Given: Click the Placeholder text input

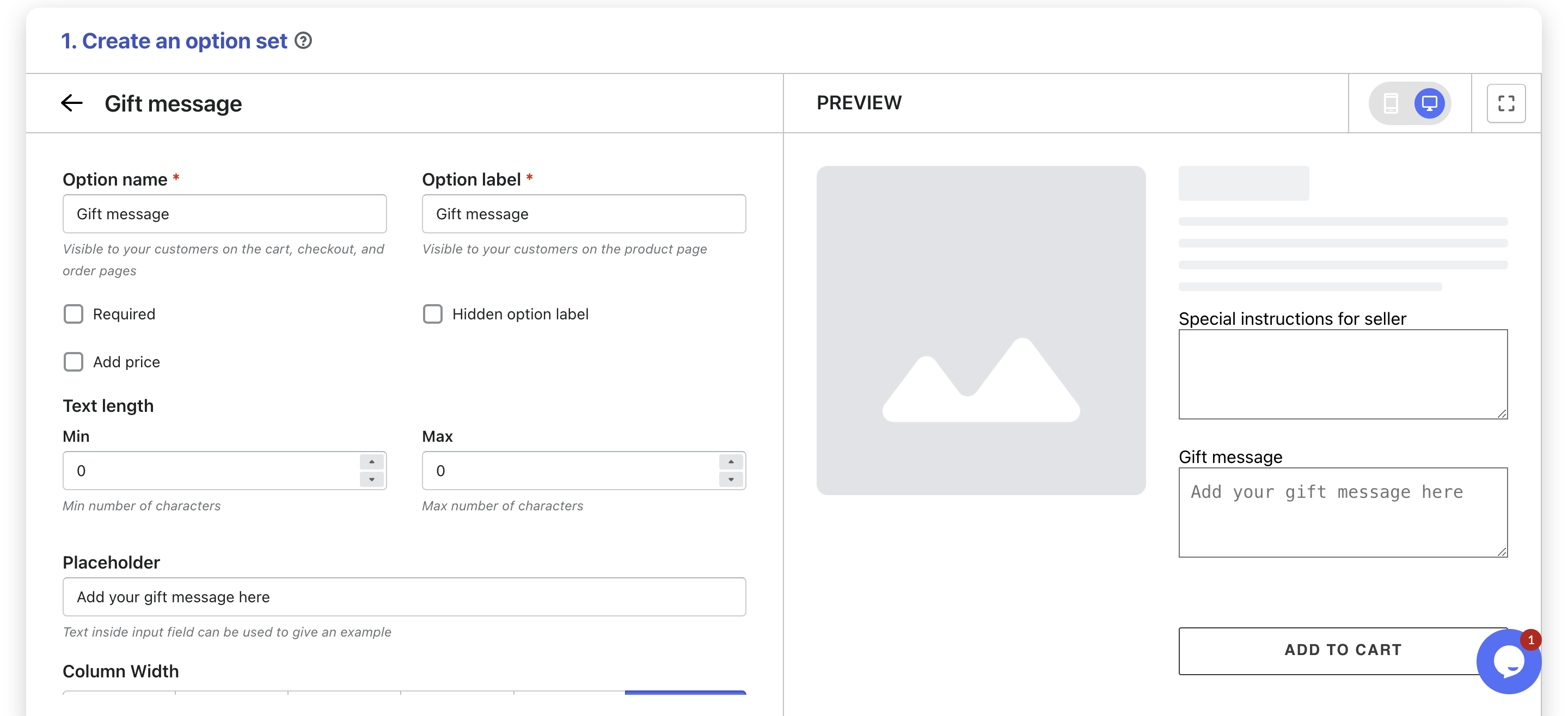Looking at the screenshot, I should [x=404, y=597].
